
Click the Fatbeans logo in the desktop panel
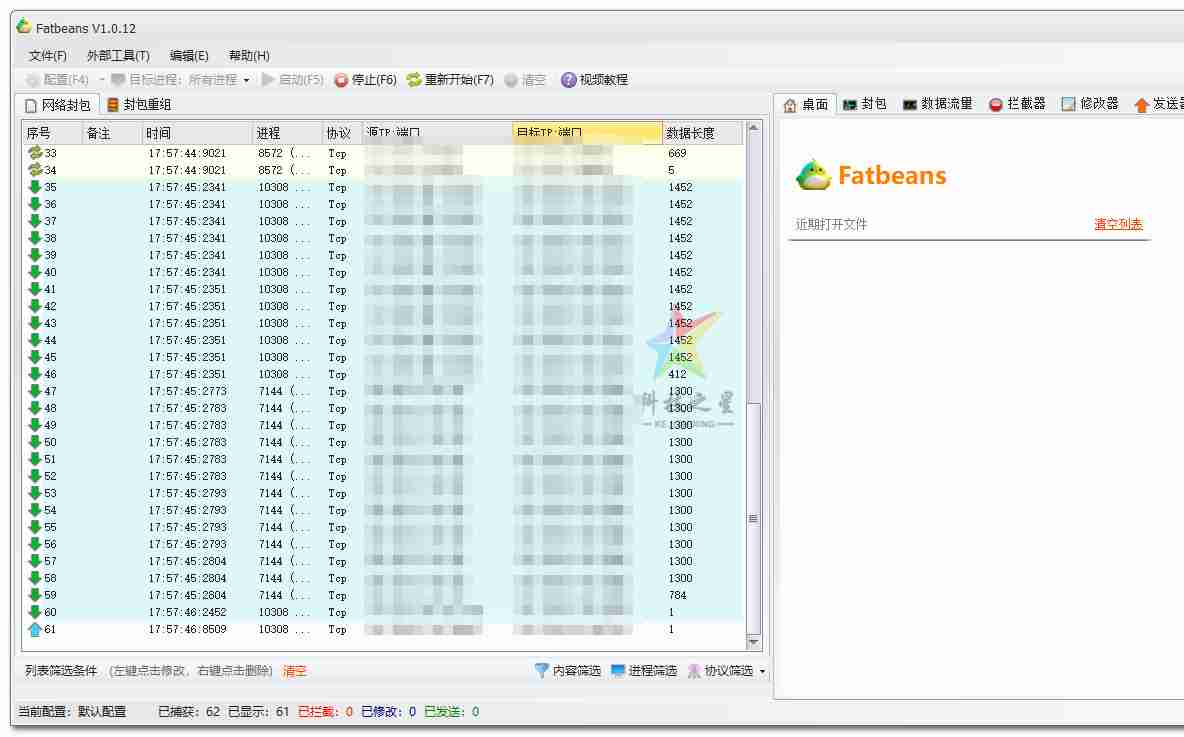[815, 174]
